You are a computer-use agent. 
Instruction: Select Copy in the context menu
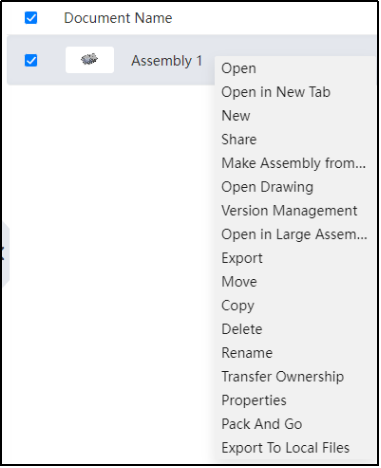pos(238,306)
